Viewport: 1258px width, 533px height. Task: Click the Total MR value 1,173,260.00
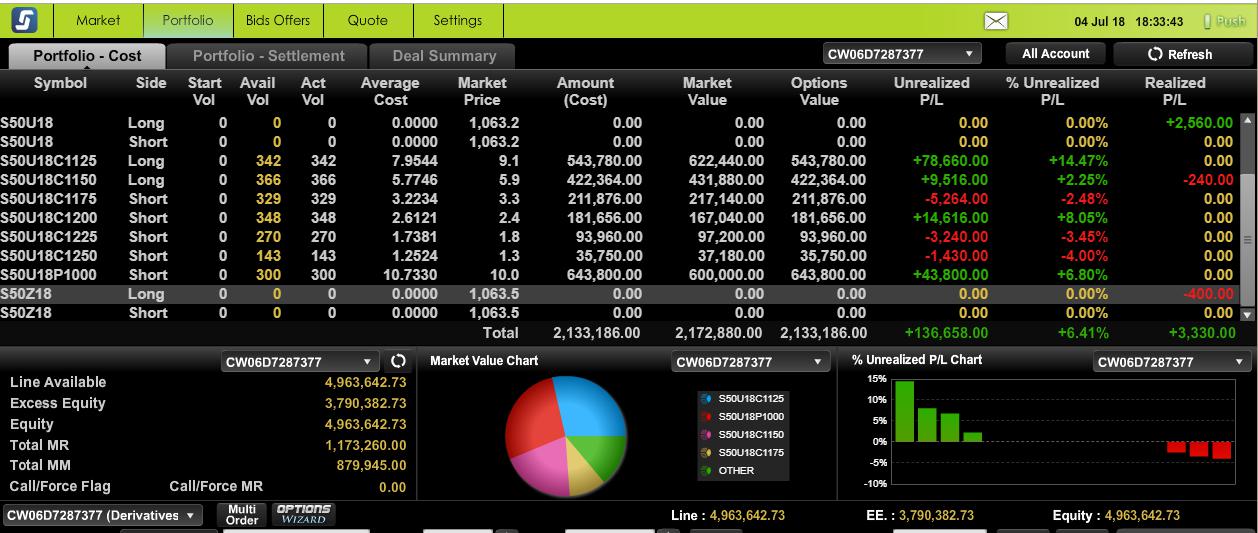tap(366, 445)
